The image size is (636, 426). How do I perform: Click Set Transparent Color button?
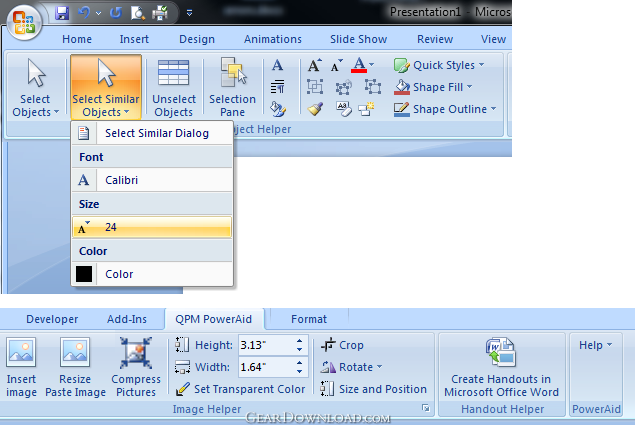(x=240, y=389)
